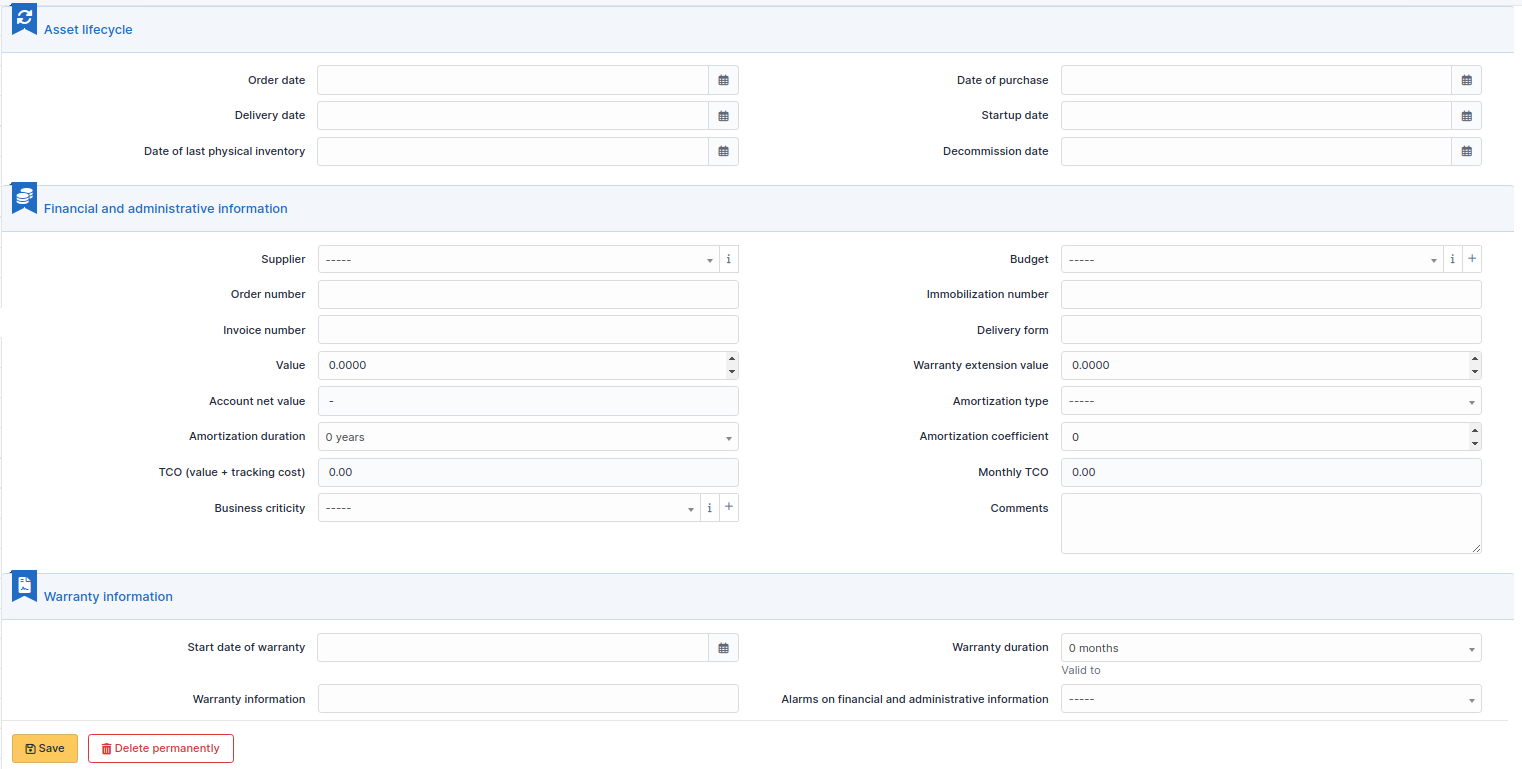Screen dimensions: 1522x769
Task: Click the Monthly TCO field
Action: pos(1271,472)
